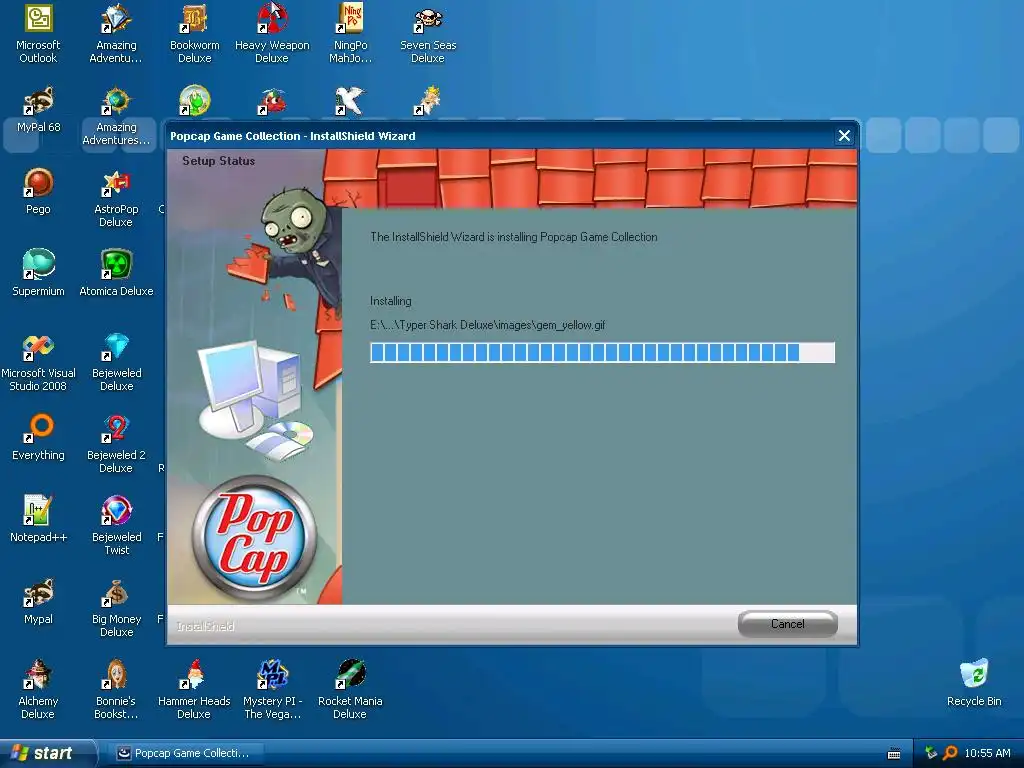Select the NingPo MahJong shortcut
This screenshot has height=768, width=1024.
(350, 33)
